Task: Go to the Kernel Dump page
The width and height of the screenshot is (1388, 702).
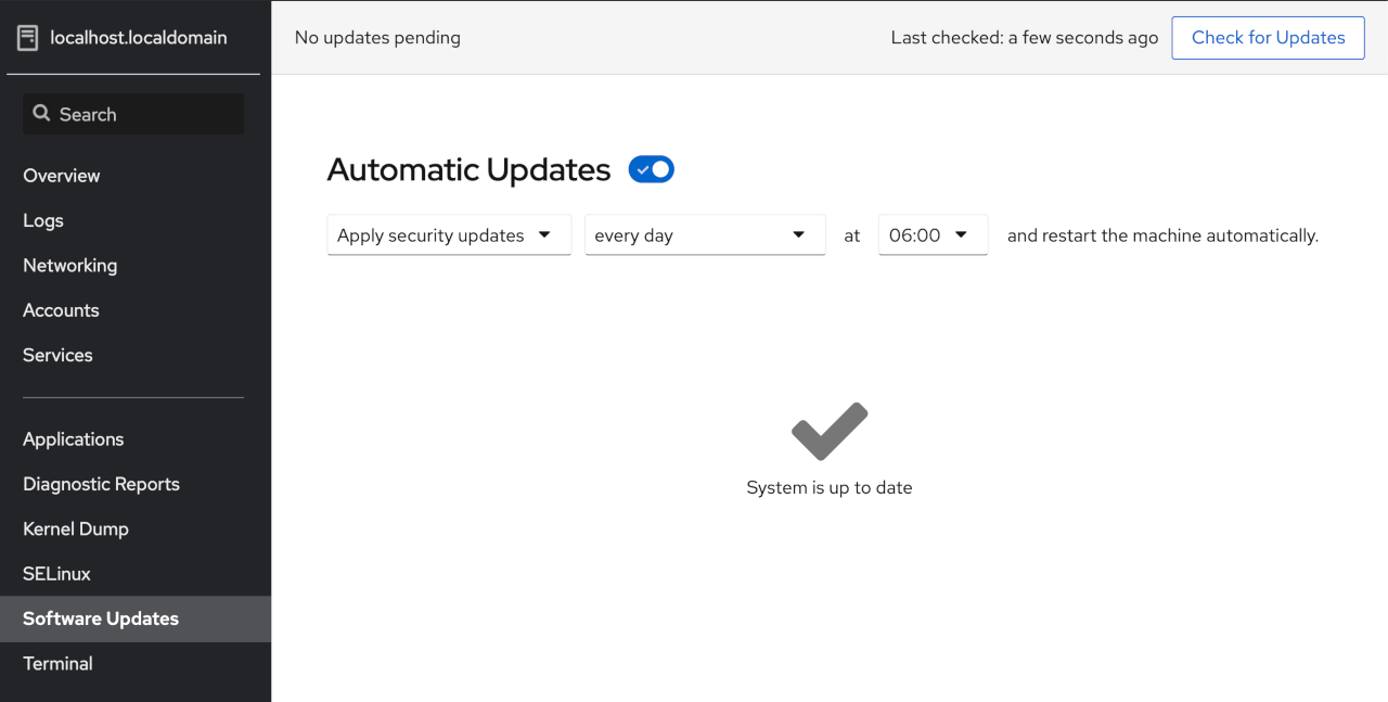Action: click(75, 528)
